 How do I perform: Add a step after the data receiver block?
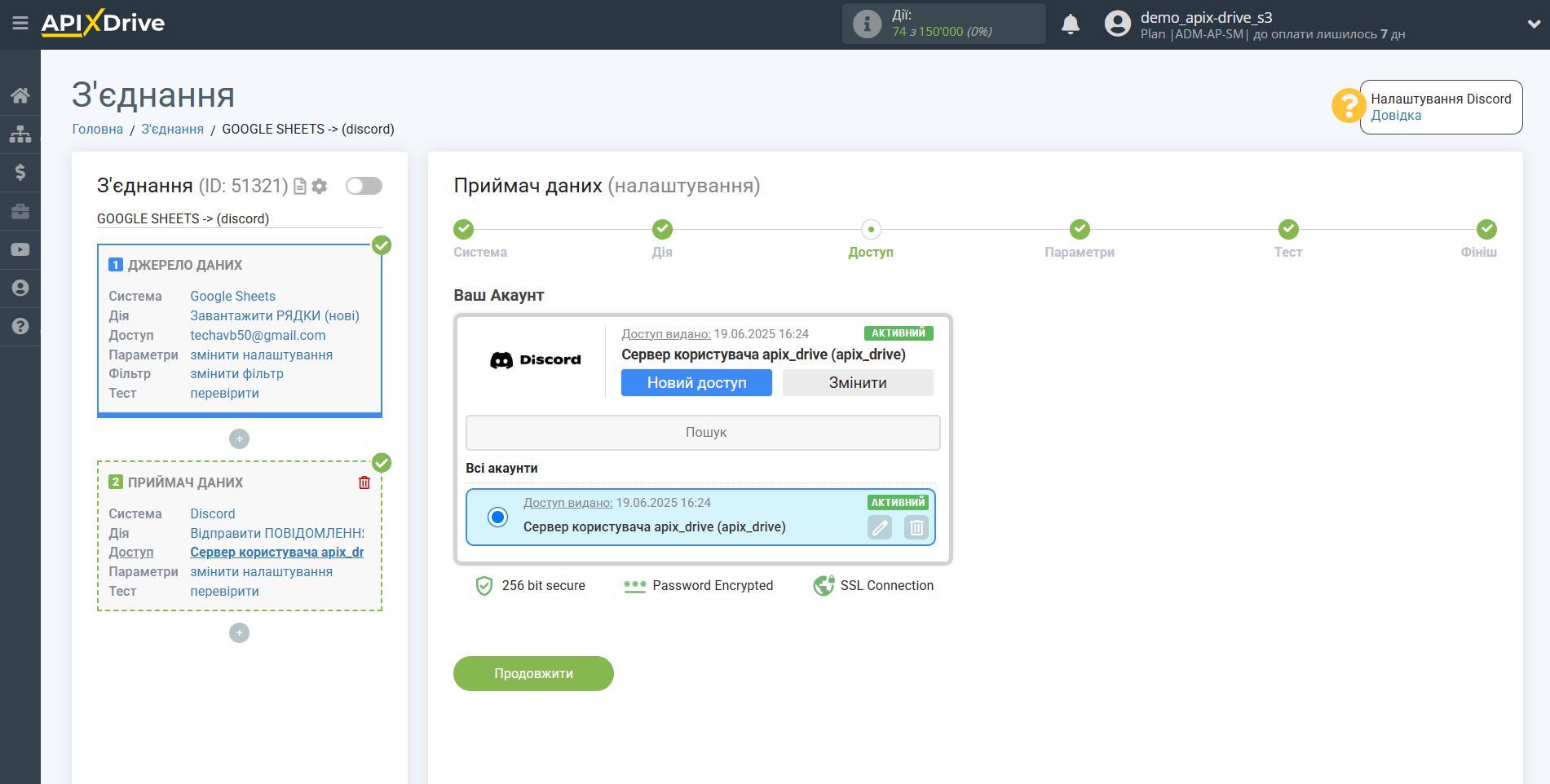coord(239,633)
